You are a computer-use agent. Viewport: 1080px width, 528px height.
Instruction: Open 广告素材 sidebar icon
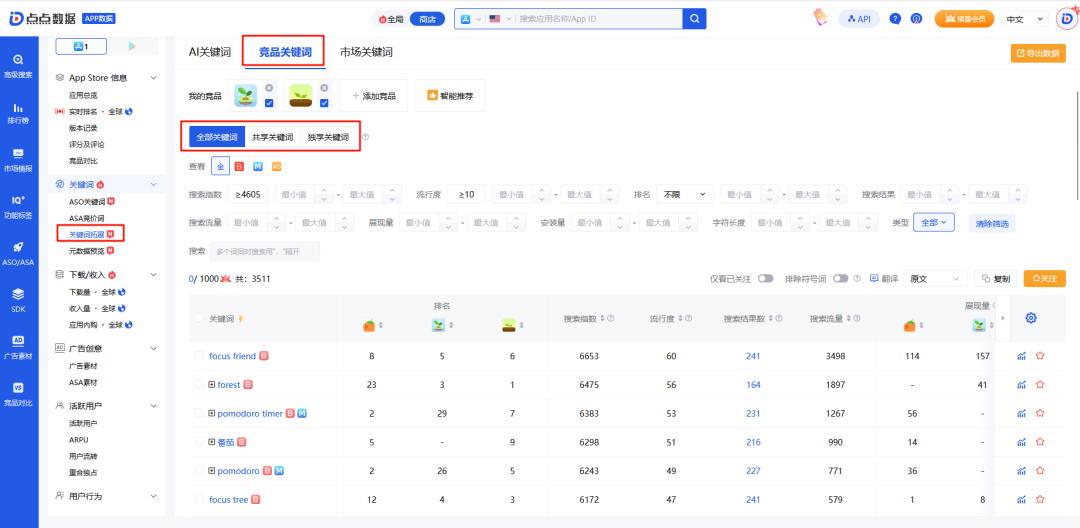coord(19,347)
